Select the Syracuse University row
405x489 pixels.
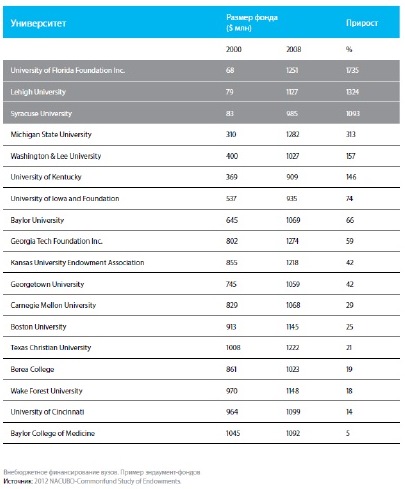[201, 113]
